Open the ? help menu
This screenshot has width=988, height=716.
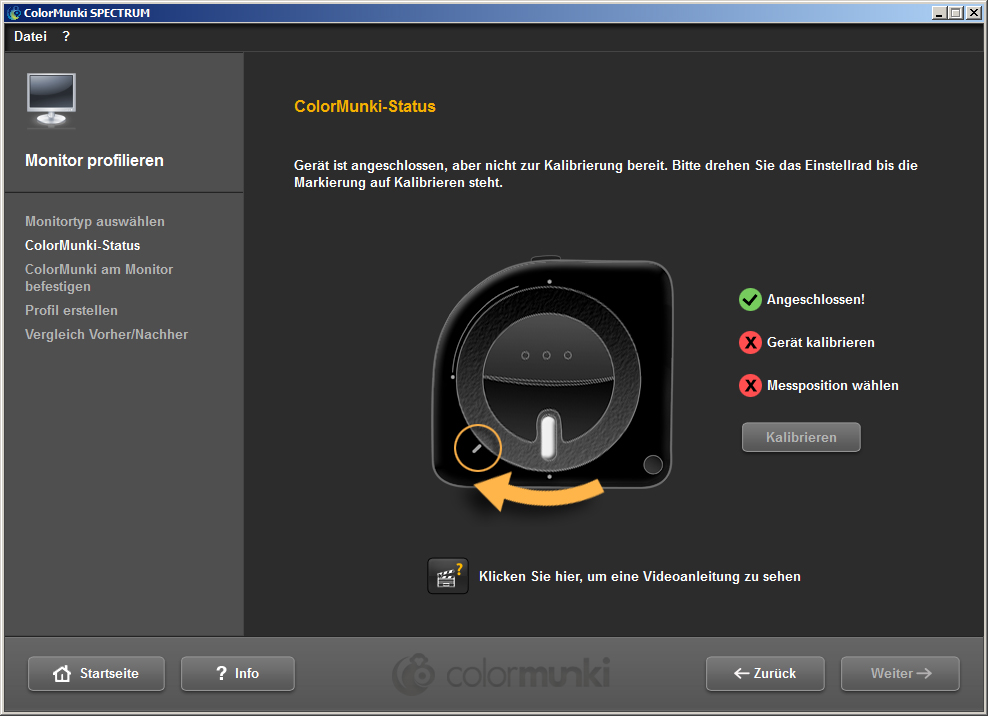click(66, 37)
